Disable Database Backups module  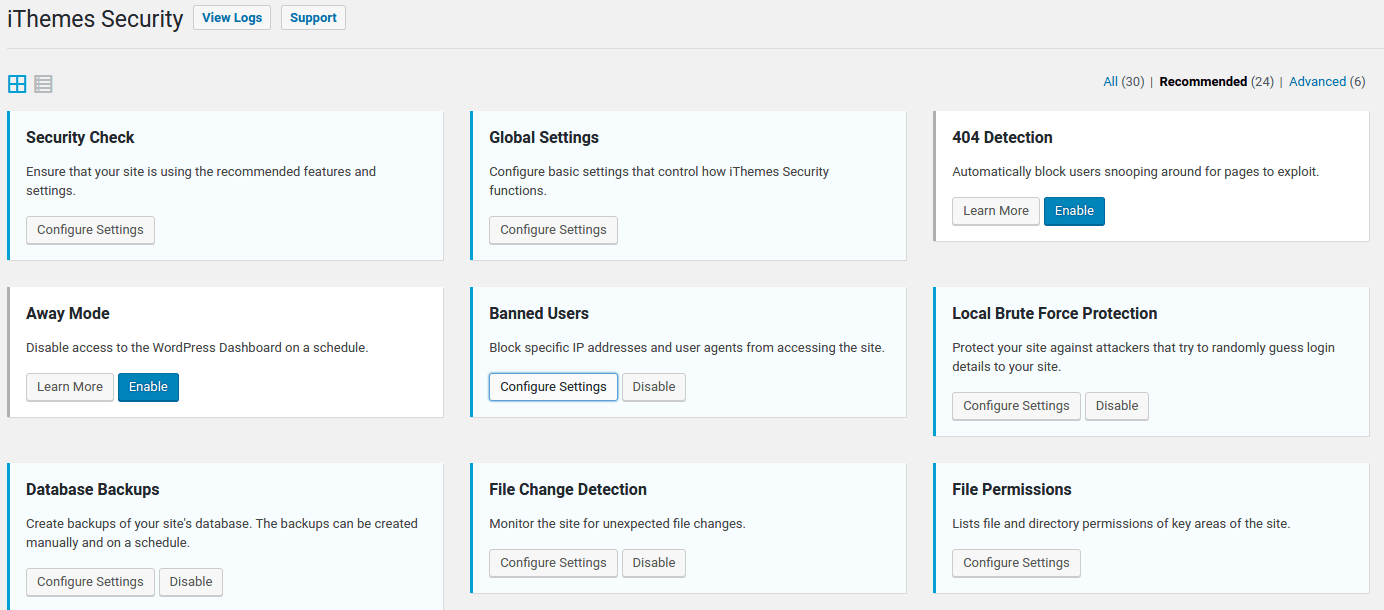(191, 582)
